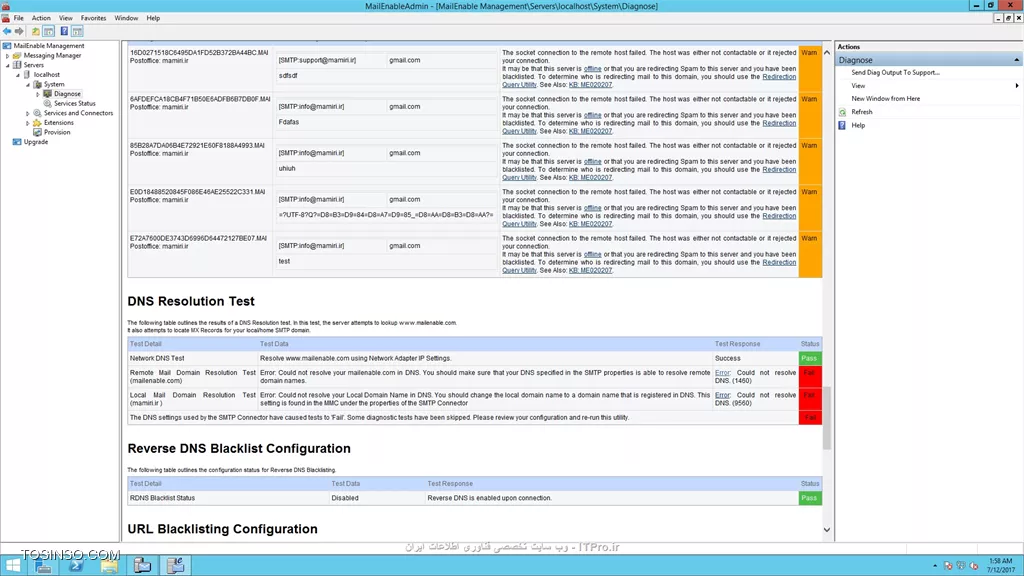The height and width of the screenshot is (576, 1024).
Task: Click the active MailEnableAdmin taskbar icon
Action: click(175, 566)
